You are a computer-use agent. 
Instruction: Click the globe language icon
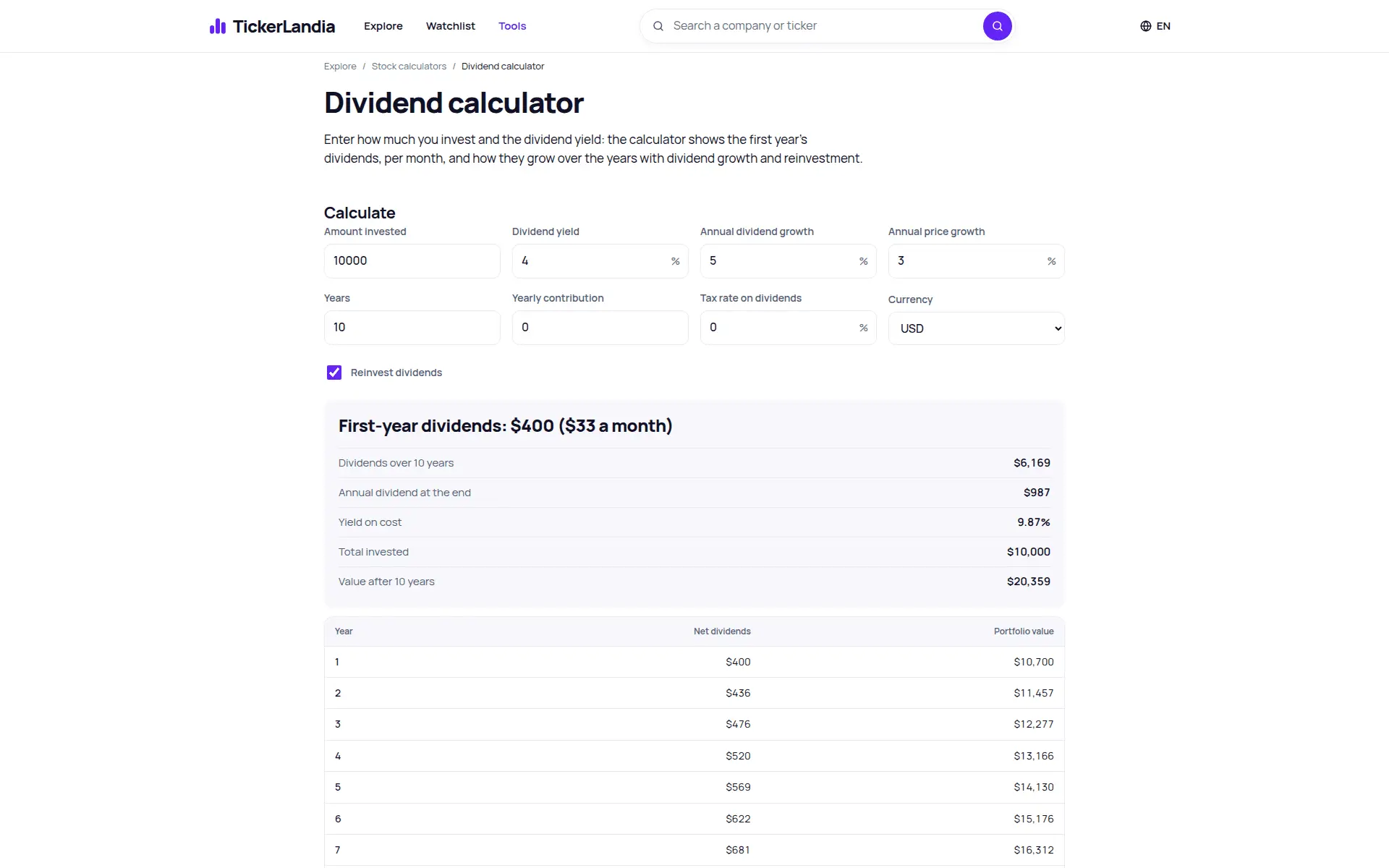tap(1145, 26)
